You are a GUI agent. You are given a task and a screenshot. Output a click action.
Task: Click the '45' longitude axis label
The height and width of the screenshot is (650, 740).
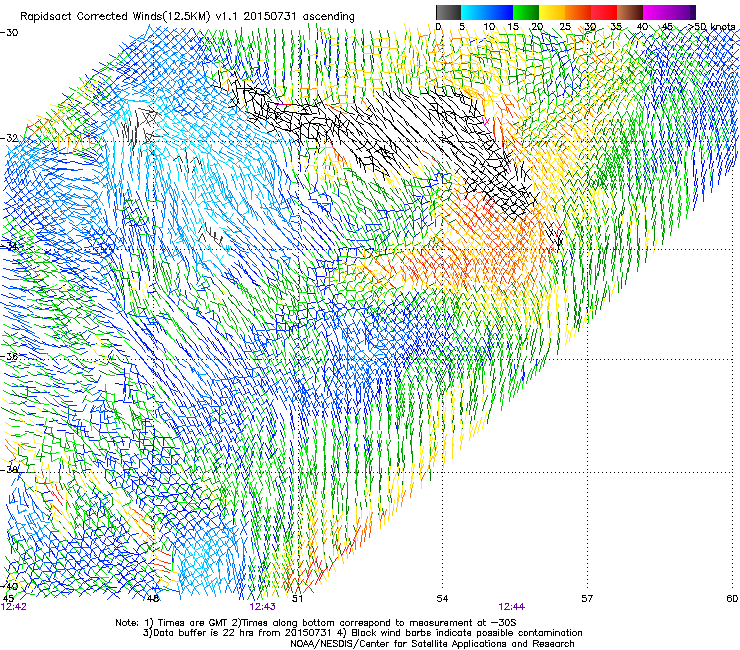[x=8, y=599]
